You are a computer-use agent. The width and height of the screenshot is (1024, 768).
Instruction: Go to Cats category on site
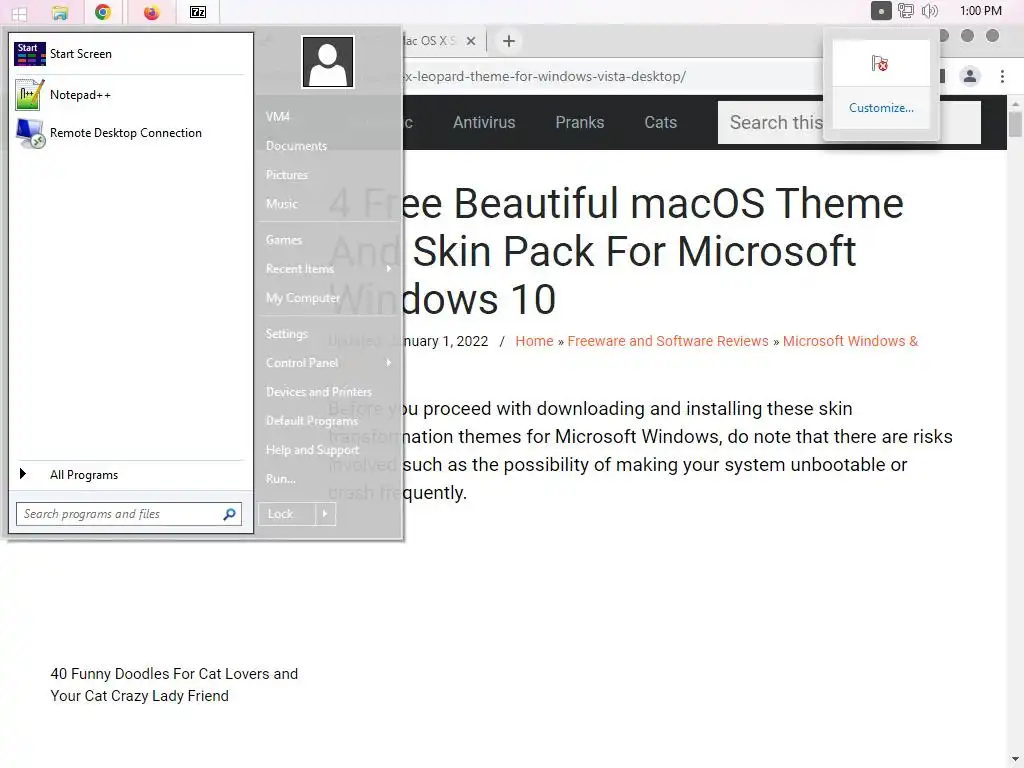coord(660,122)
